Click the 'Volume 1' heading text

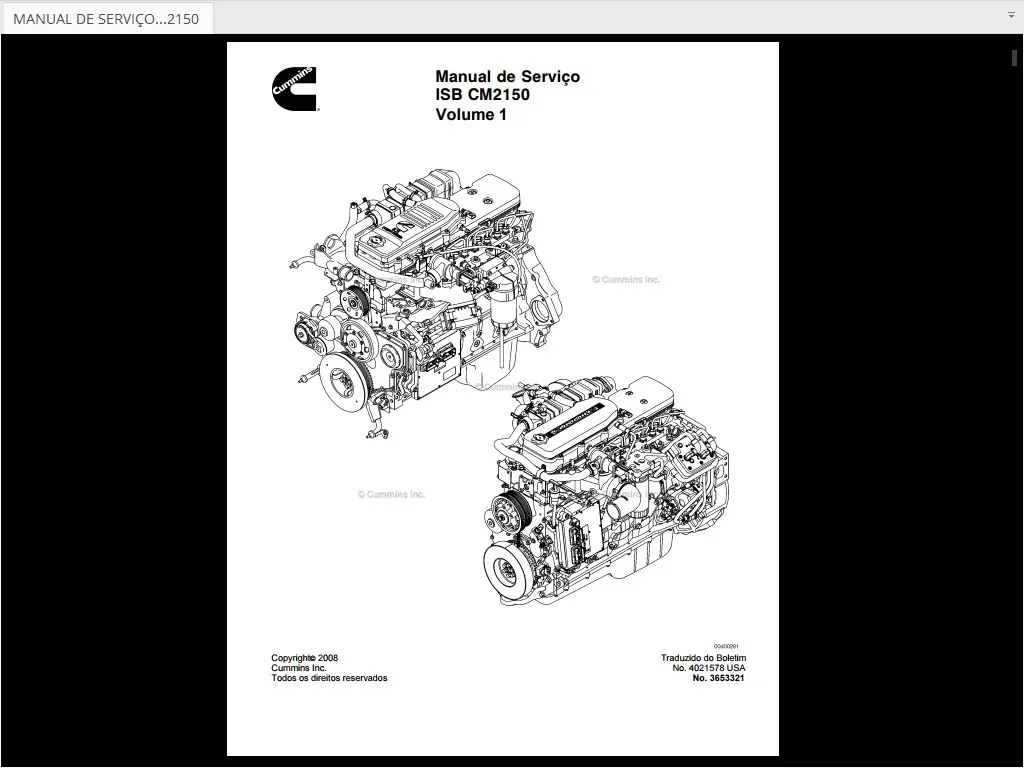point(471,114)
